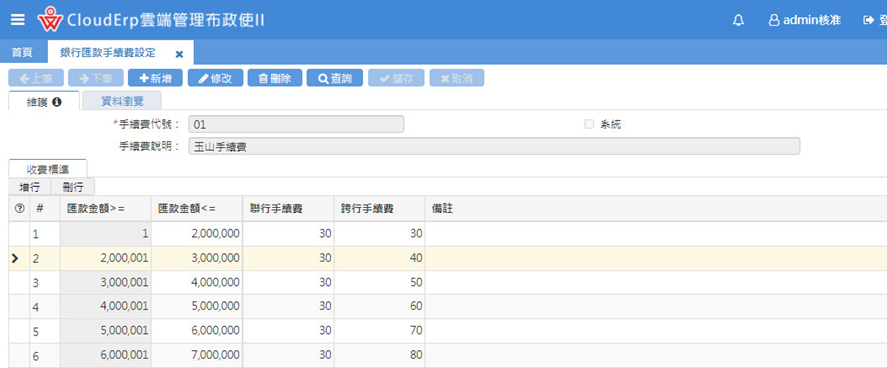Click the 修改 edit button
Screen dimensions: 887x368
coord(216,78)
